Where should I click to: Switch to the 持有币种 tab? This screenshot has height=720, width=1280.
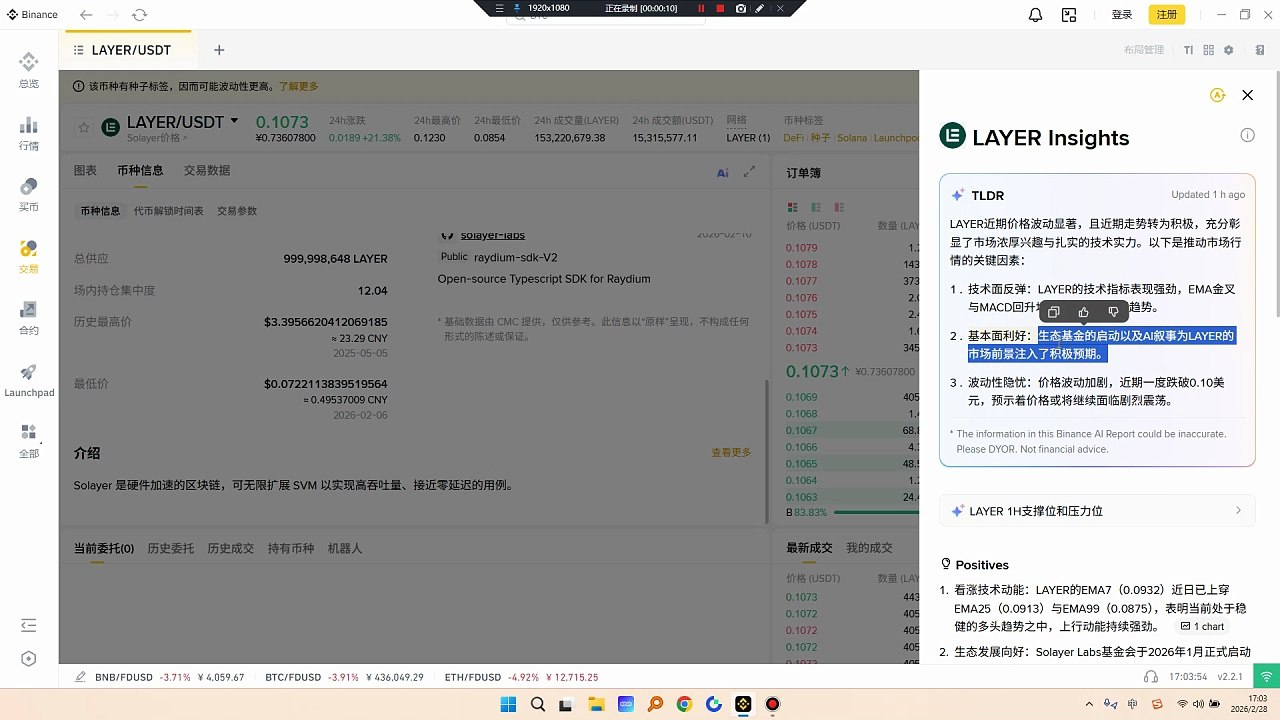coord(291,549)
